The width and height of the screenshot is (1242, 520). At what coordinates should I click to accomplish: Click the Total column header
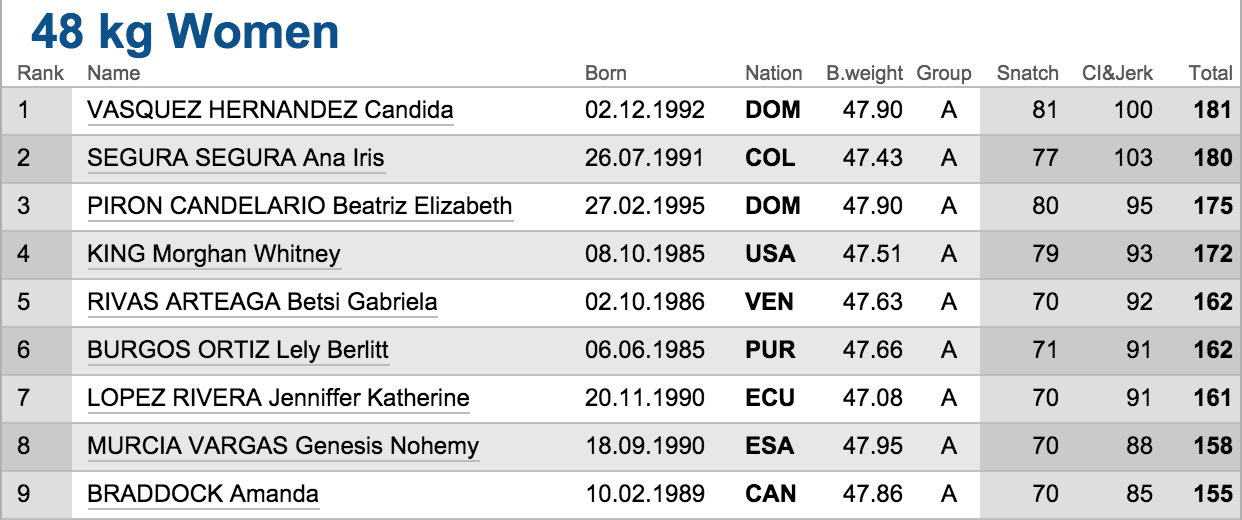click(x=1210, y=73)
